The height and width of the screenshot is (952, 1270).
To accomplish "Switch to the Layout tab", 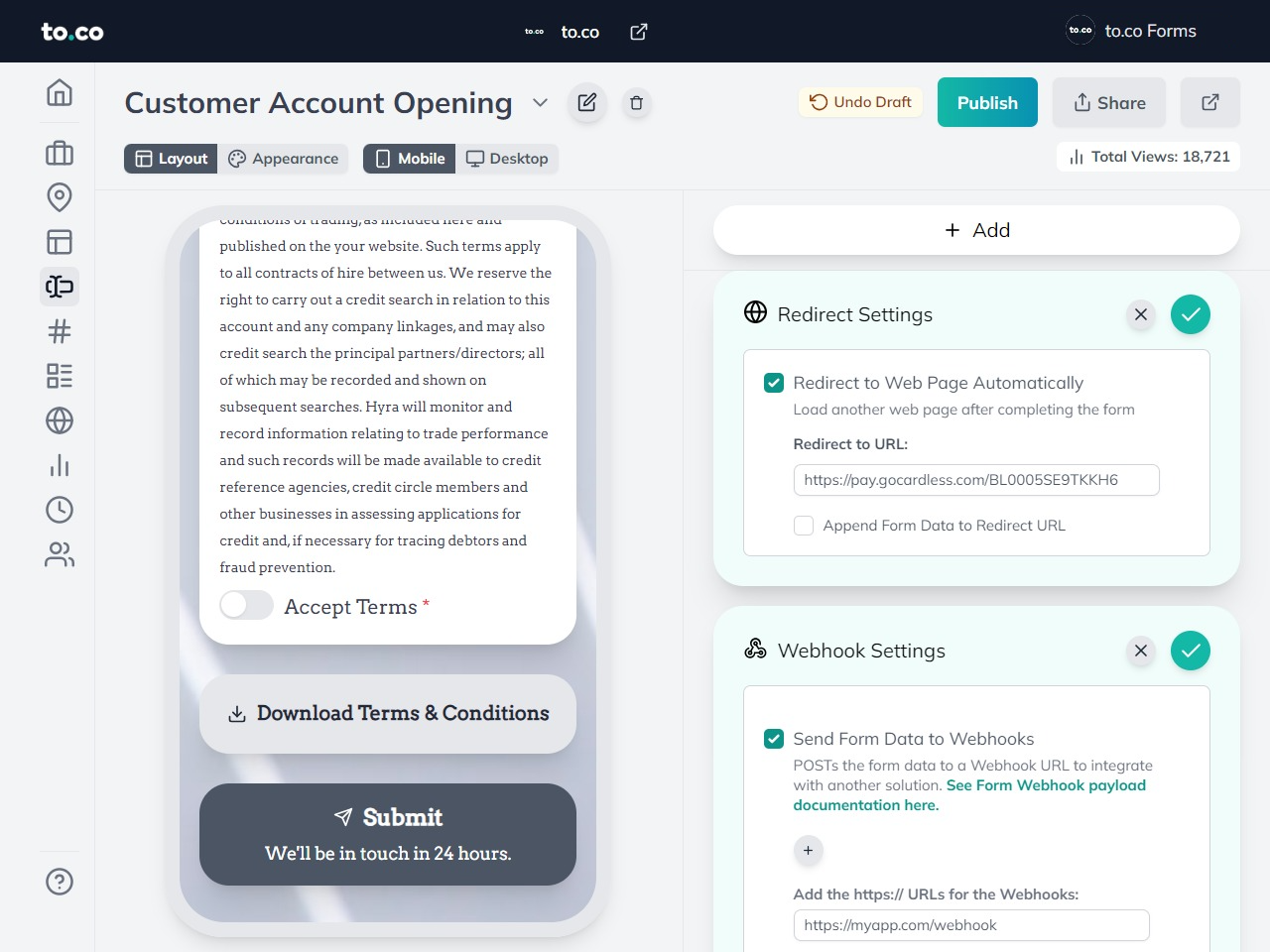I will tap(171, 159).
